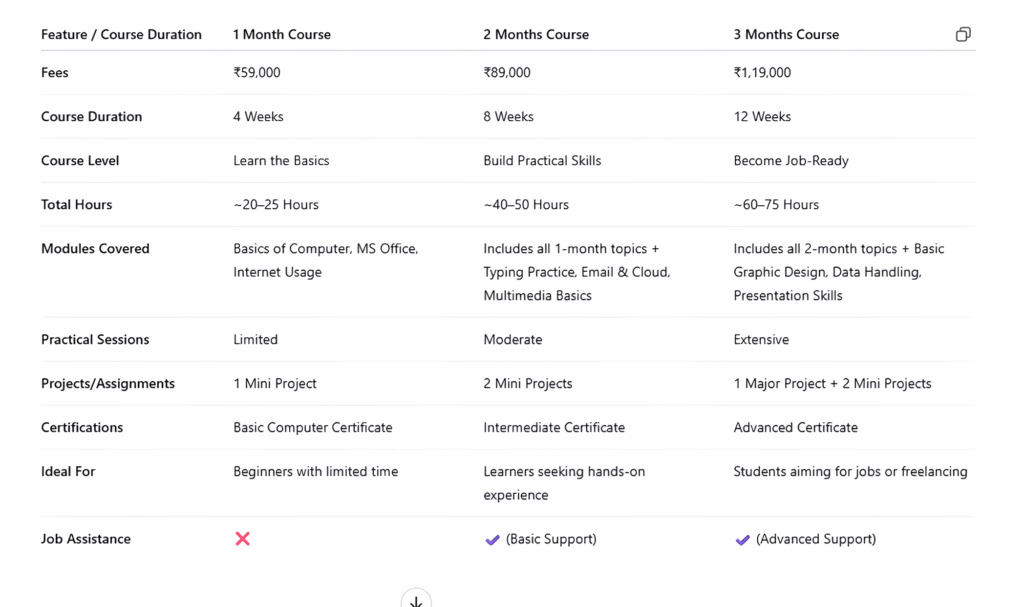Screen dimensions: 1024x607
Task: Click the ₹89,000 fee cell
Action: click(x=507, y=73)
